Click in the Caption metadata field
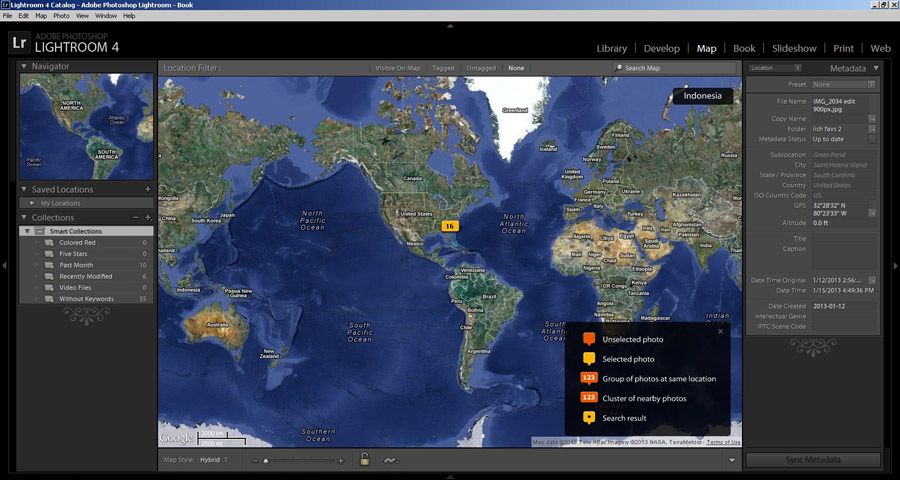The height and width of the screenshot is (480, 900). pyautogui.click(x=843, y=256)
